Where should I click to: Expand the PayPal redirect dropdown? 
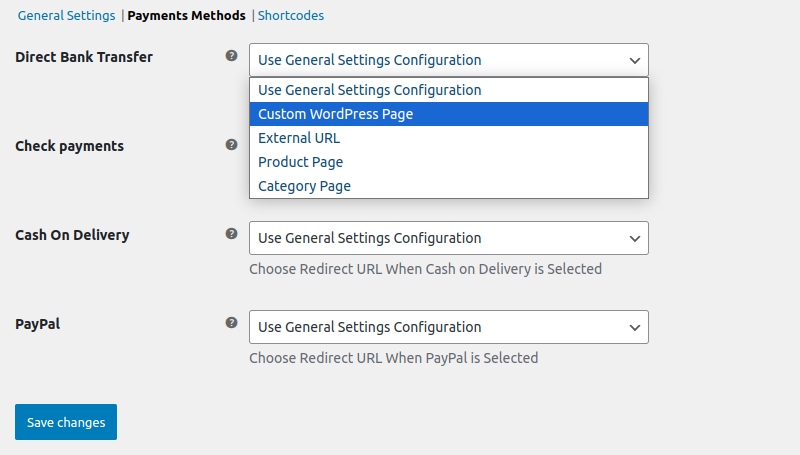coord(448,327)
